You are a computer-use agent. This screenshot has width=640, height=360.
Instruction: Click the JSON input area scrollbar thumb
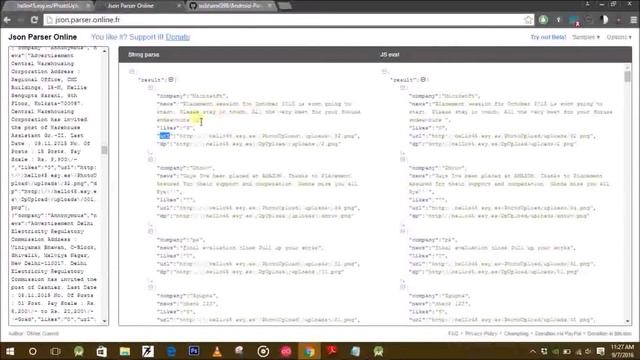coord(104,150)
